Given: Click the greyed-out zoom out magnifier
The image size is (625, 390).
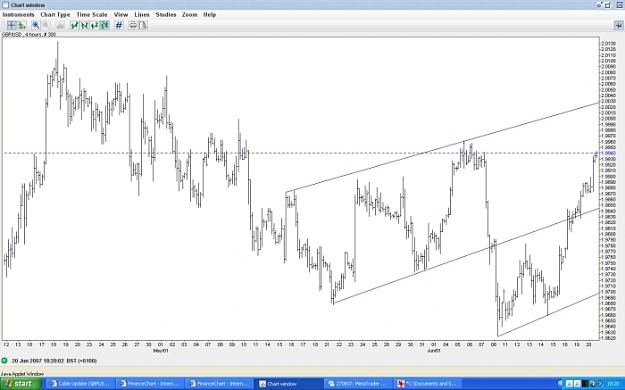Looking at the screenshot, I should tap(46, 26).
